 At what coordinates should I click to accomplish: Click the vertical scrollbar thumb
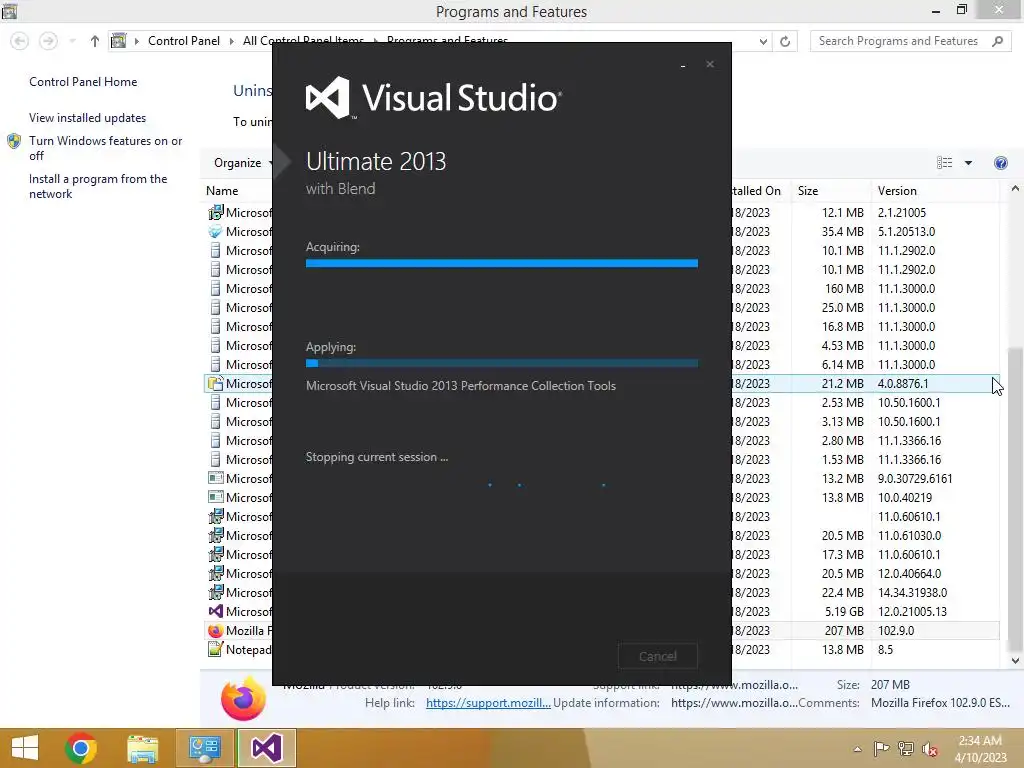point(1015,499)
